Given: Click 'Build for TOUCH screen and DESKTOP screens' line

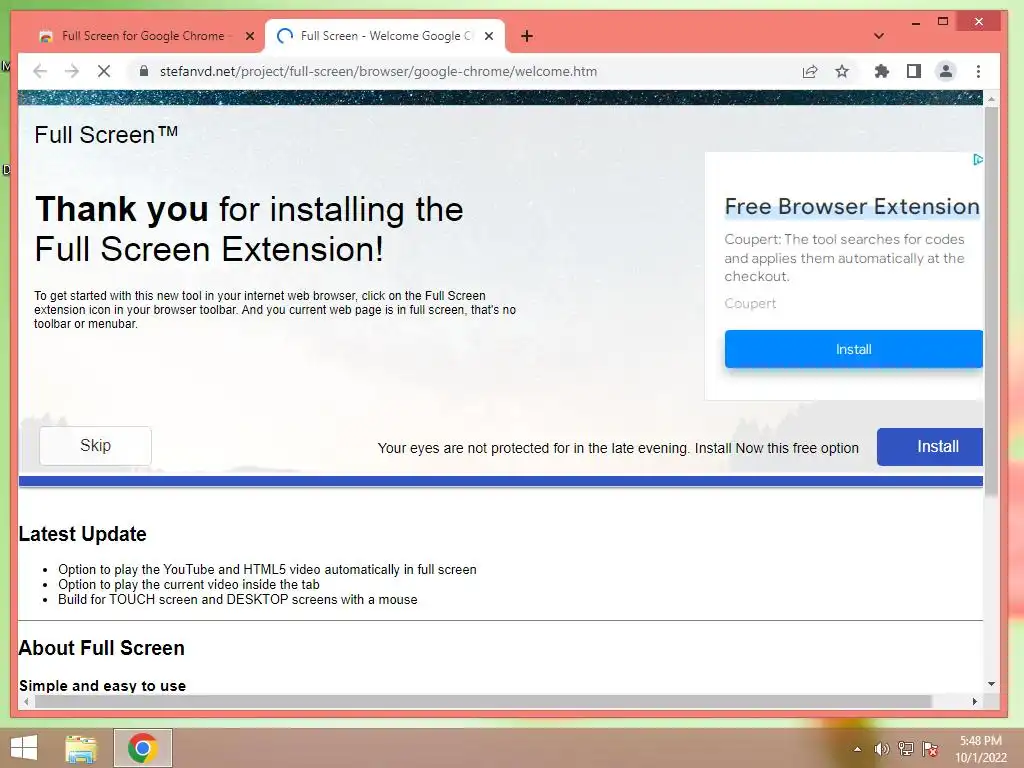Looking at the screenshot, I should (238, 600).
